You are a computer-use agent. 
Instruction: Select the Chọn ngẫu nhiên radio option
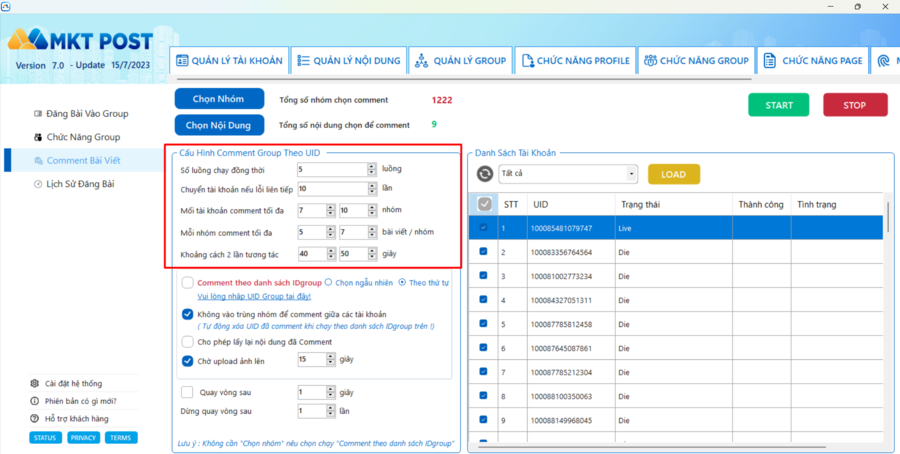click(328, 282)
